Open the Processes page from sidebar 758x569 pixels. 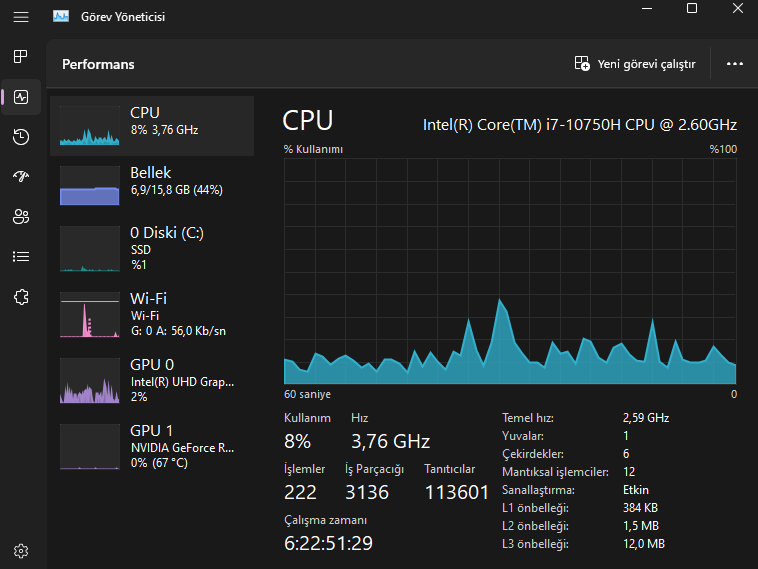click(x=21, y=56)
